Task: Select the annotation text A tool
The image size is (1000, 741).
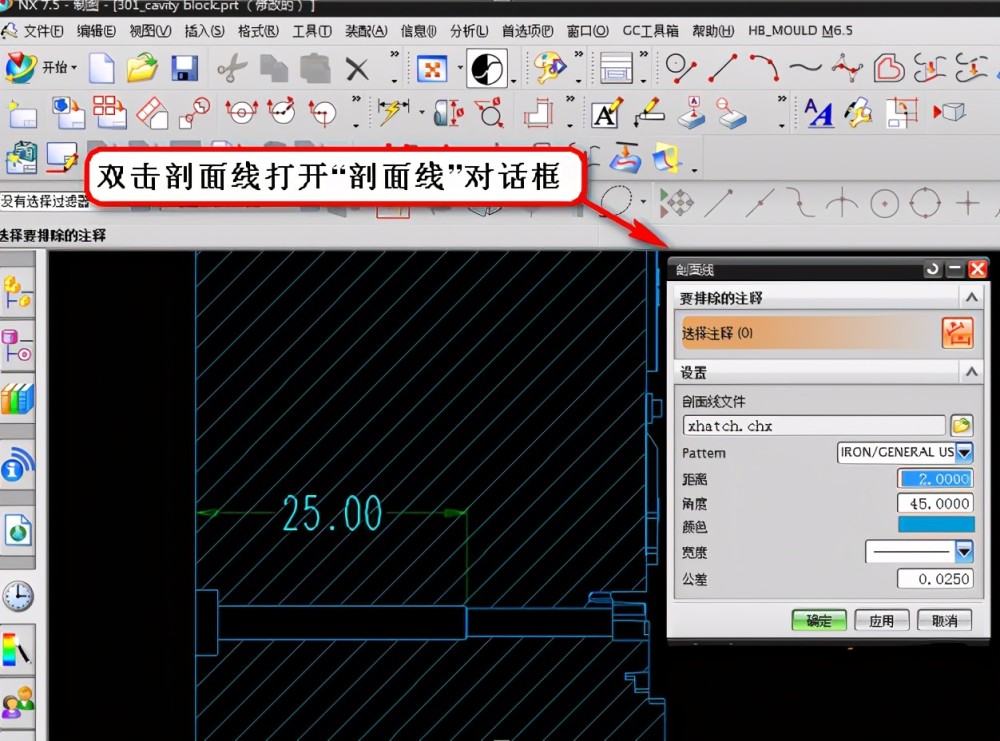Action: tap(606, 113)
